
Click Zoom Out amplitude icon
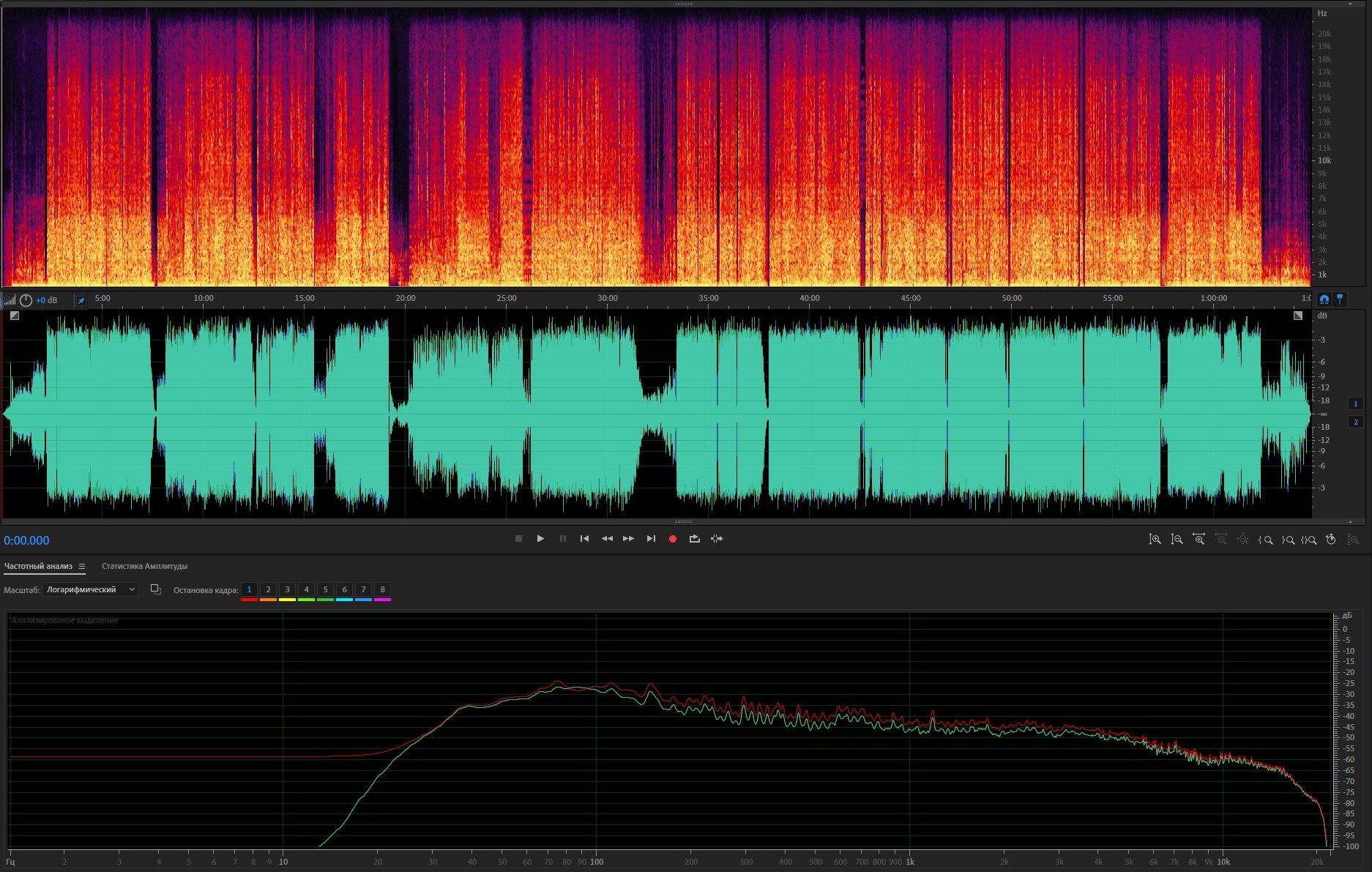click(1177, 540)
